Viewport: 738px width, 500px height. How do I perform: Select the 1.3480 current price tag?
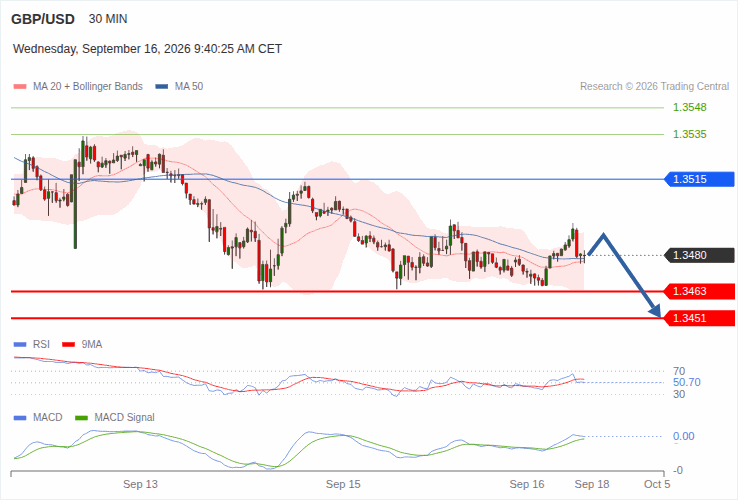click(x=699, y=256)
